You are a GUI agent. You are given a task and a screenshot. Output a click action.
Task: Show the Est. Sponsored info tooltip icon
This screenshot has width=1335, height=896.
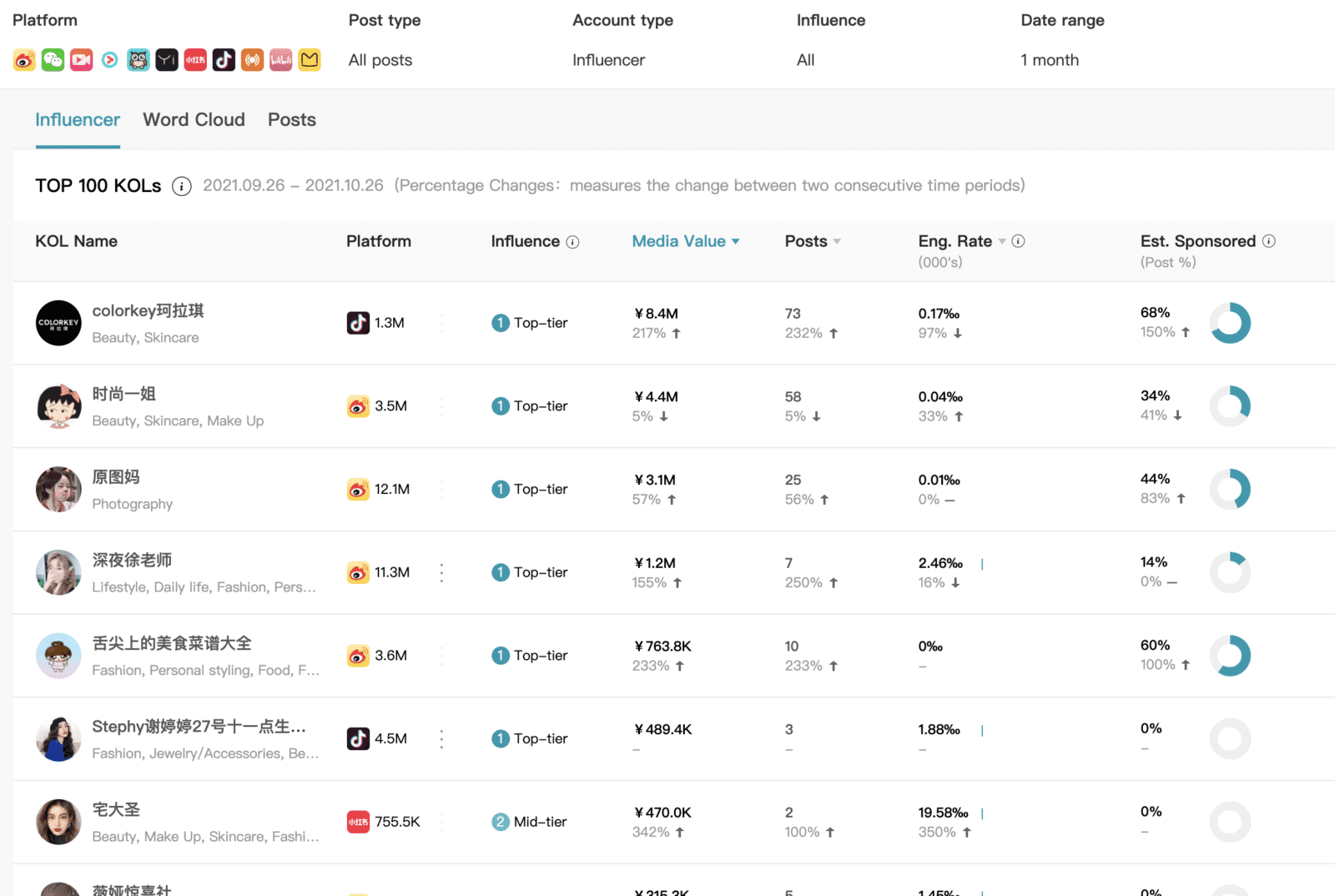tap(1269, 241)
